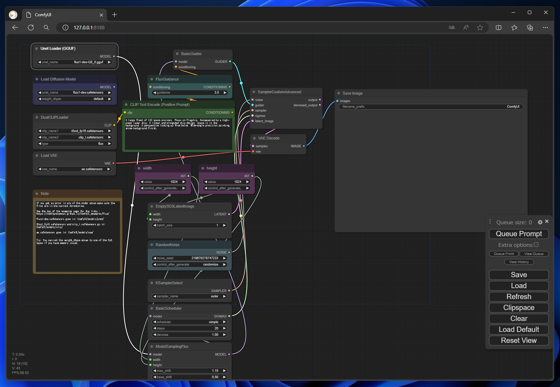
Task: Open the vae_name dropdown in Load VAE
Action: click(75, 169)
